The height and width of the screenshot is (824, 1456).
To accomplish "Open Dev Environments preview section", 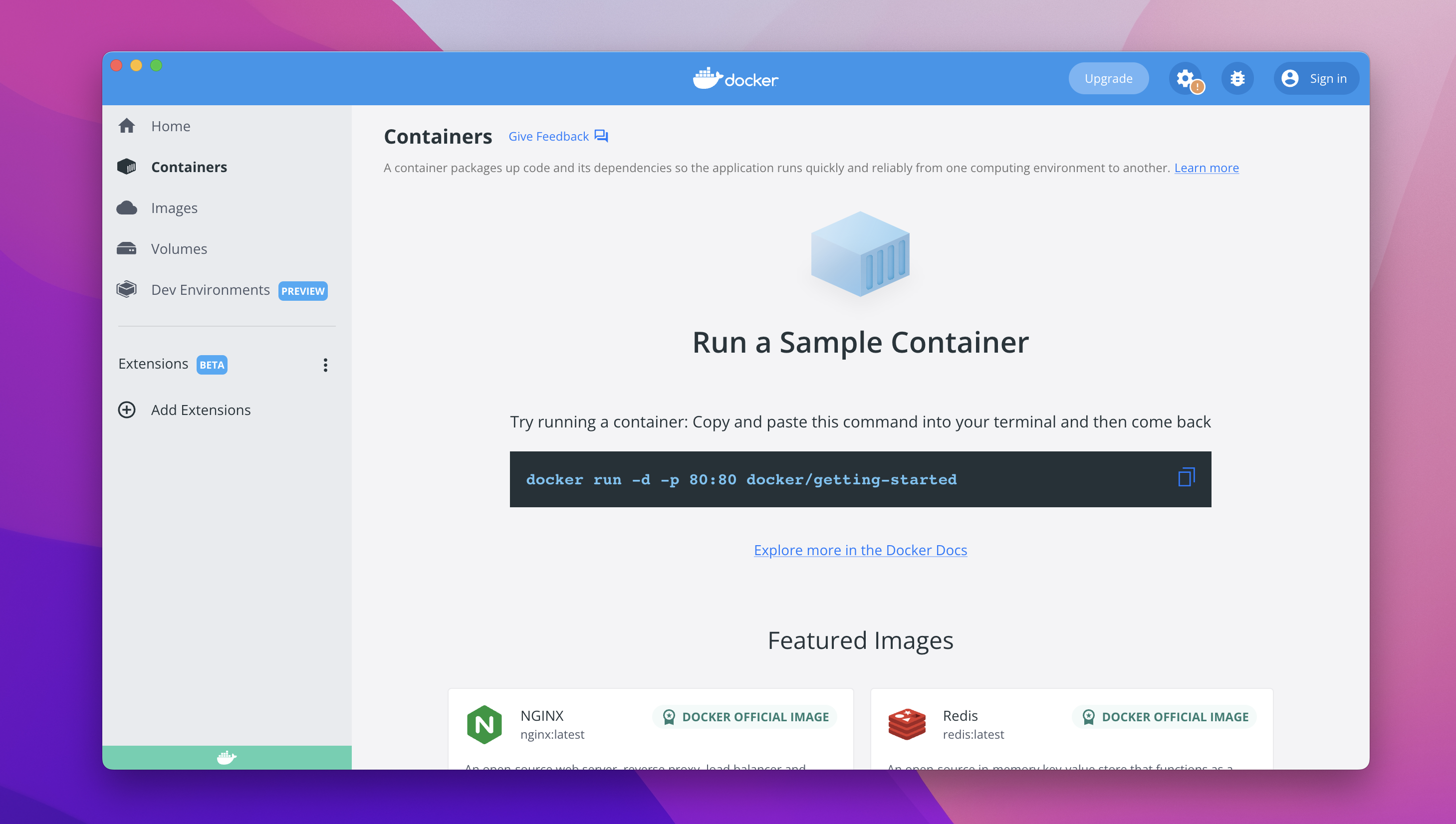I will coord(210,290).
